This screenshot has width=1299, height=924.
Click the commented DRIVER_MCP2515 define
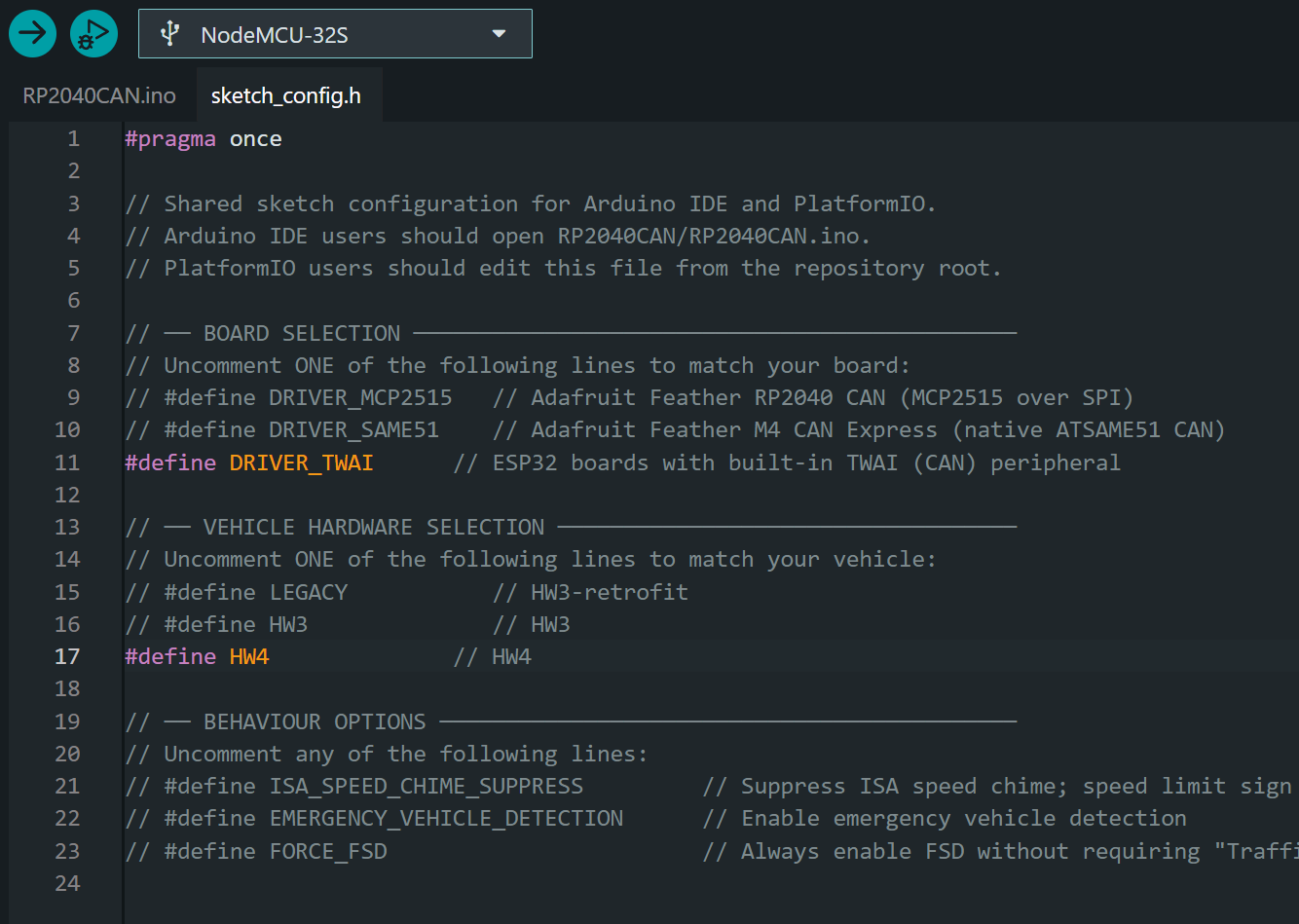point(360,397)
